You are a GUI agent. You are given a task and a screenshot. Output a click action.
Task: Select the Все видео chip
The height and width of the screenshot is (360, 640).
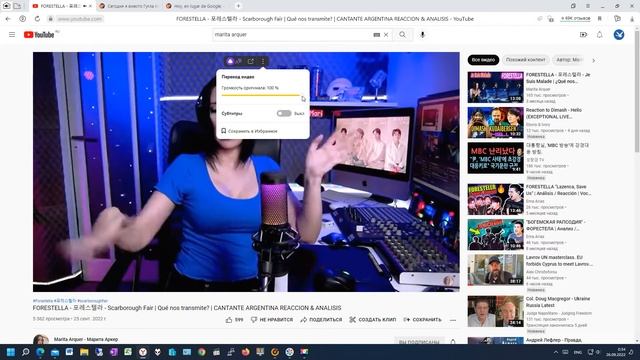coord(483,60)
